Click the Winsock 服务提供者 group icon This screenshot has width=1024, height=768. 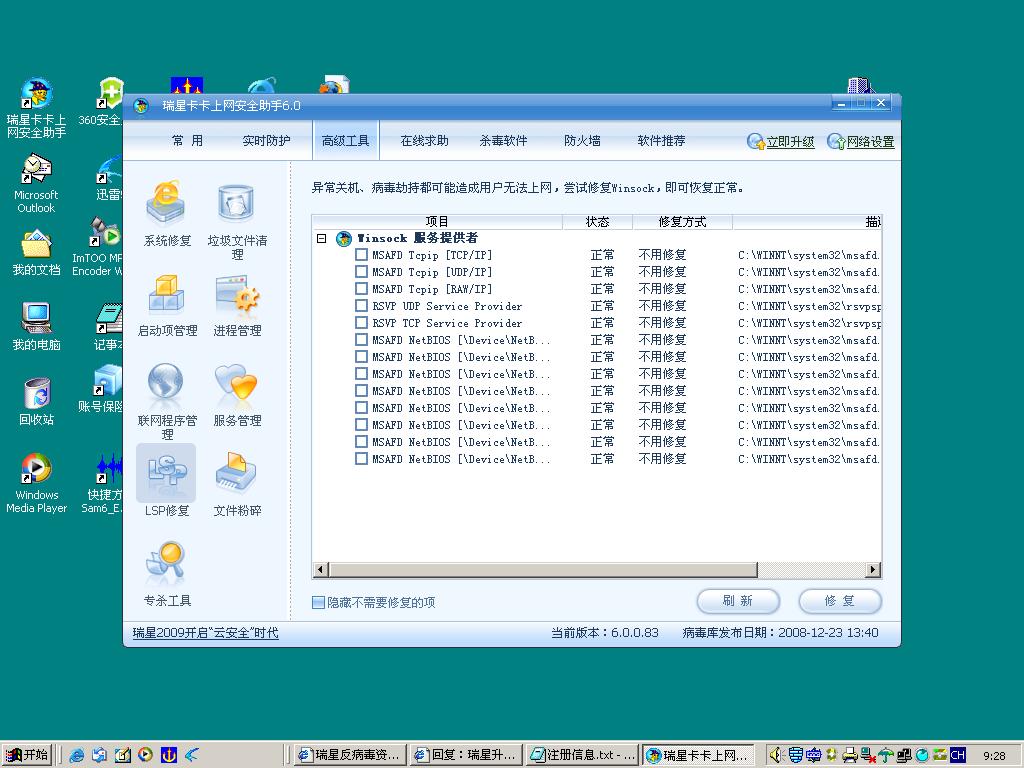coord(344,238)
